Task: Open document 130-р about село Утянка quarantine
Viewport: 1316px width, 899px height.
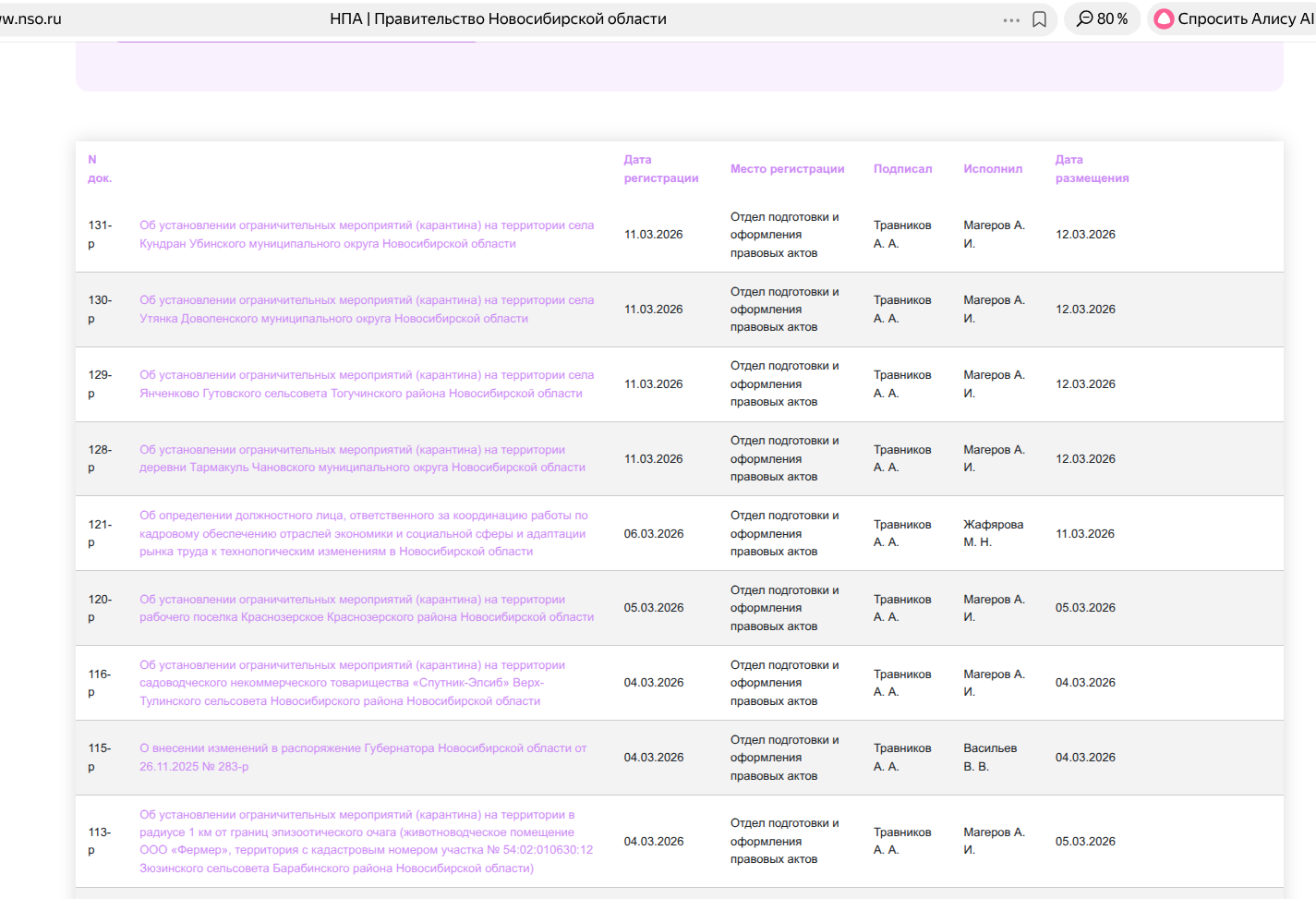Action: 367,310
